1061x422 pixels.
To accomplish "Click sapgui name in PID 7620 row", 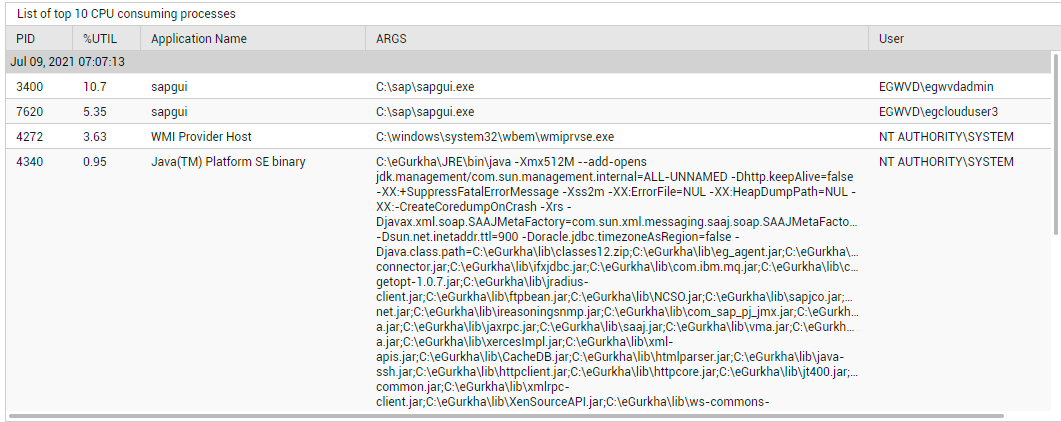I will pos(169,112).
